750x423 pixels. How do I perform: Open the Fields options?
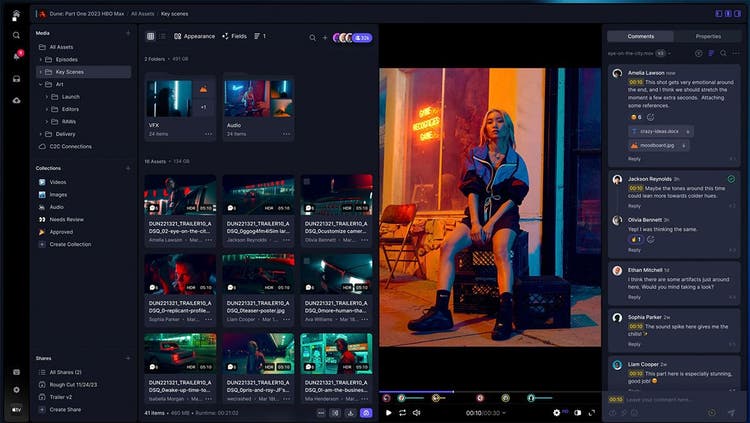234,36
